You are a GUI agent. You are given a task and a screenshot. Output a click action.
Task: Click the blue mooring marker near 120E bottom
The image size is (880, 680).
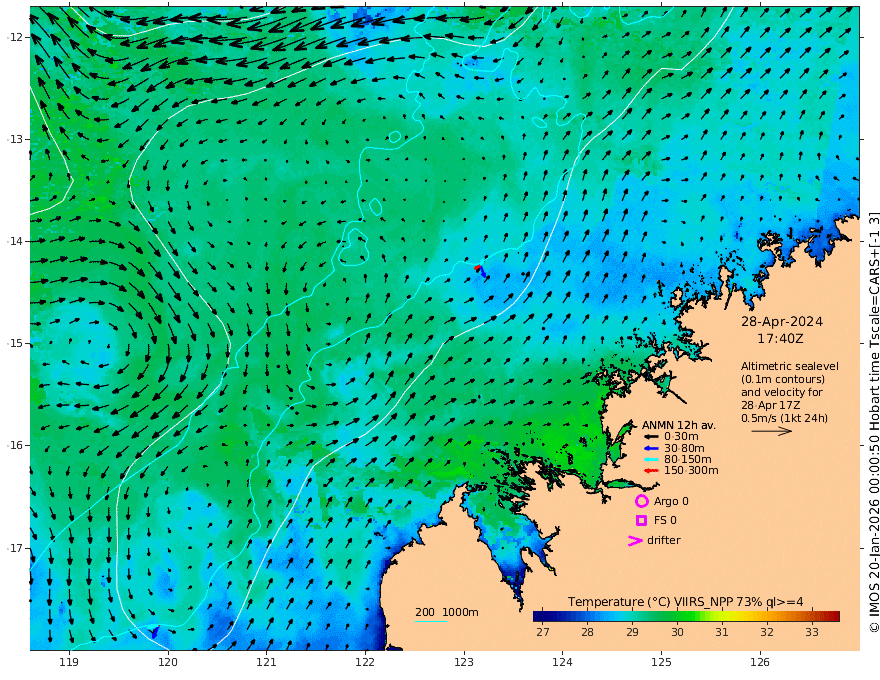click(154, 631)
